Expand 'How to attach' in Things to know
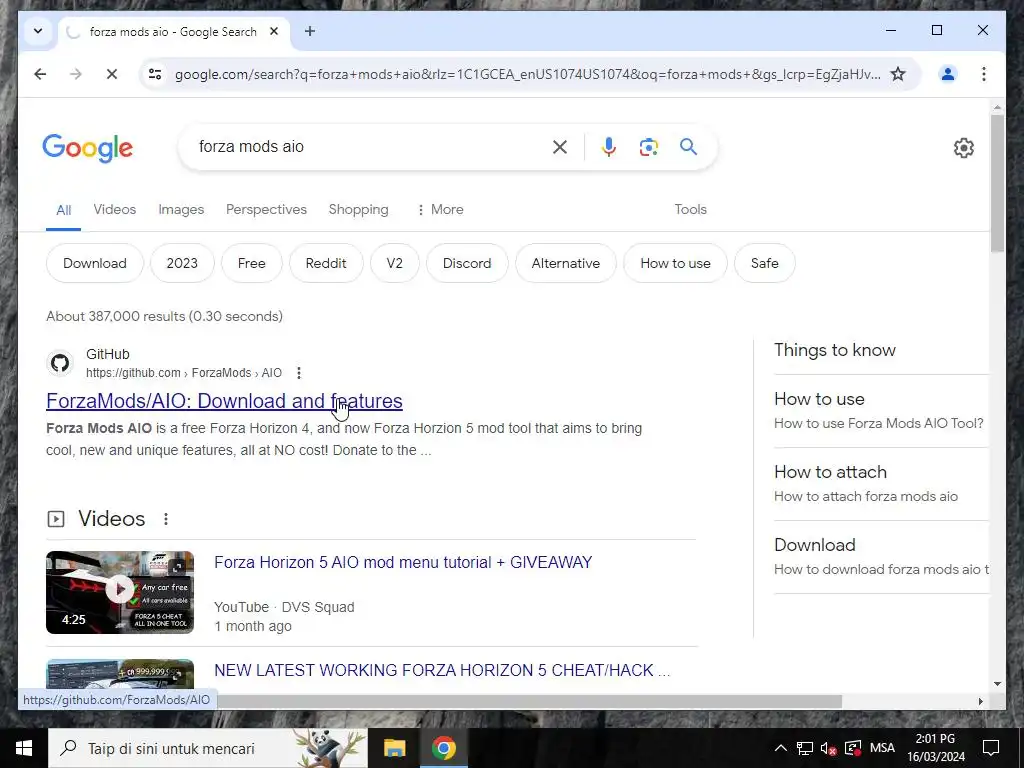 click(881, 484)
